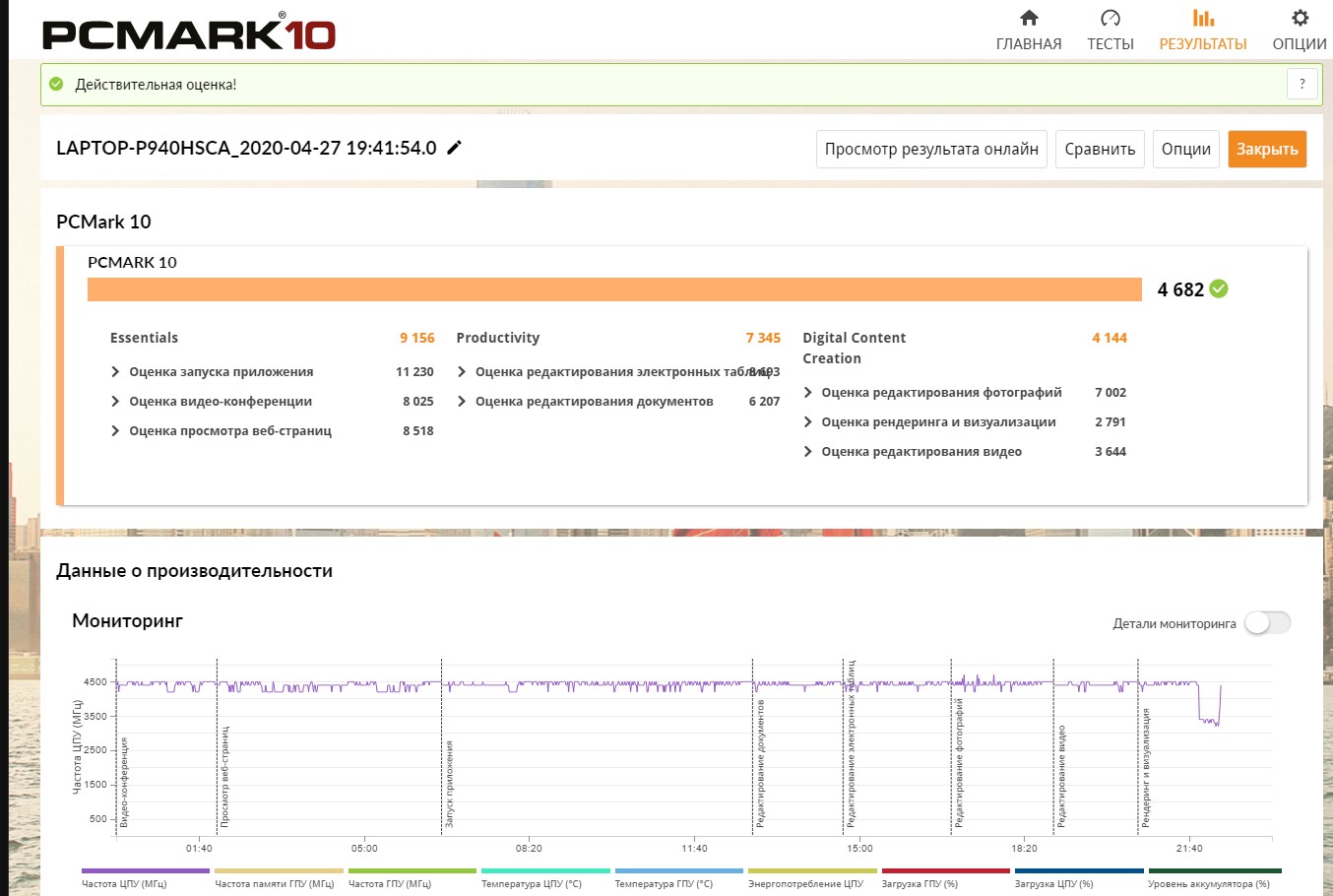Click the Essentials score 9 156

417,338
